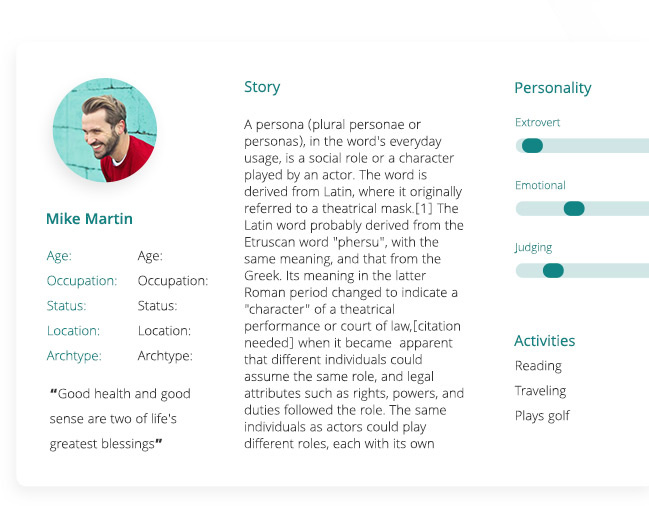This screenshot has height=506, width=649.
Task: Select the Mike Martin name heading
Action: pos(89,219)
